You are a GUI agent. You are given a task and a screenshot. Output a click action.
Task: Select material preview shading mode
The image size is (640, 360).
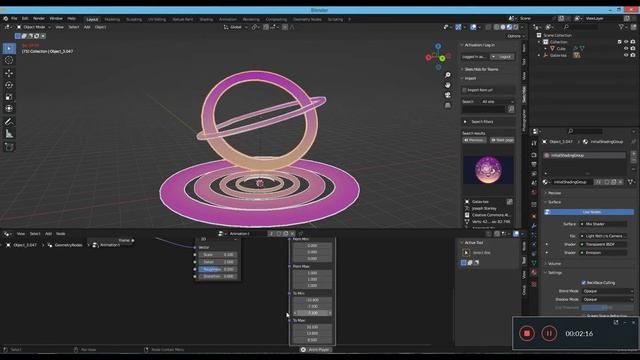(509, 27)
